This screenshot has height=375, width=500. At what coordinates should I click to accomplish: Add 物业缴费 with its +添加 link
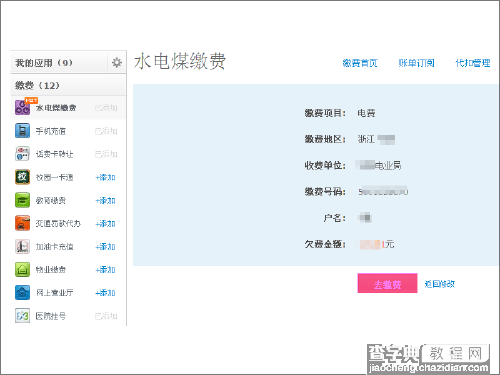(105, 270)
